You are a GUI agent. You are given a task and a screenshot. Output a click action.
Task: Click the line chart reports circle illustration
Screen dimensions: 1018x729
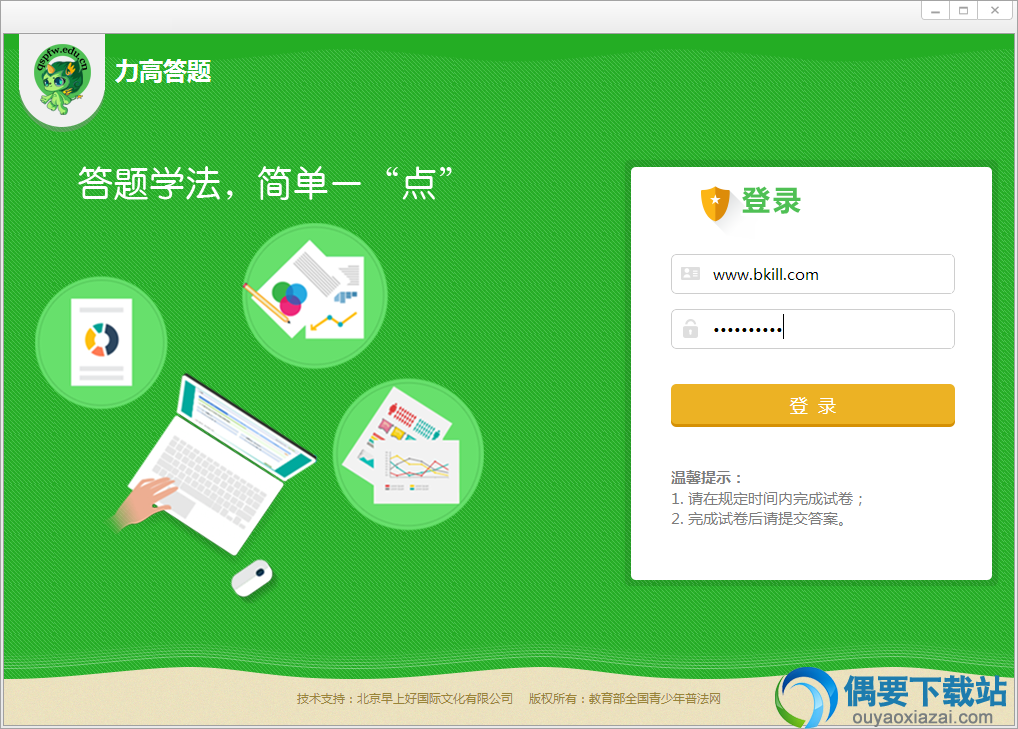pyautogui.click(x=408, y=454)
